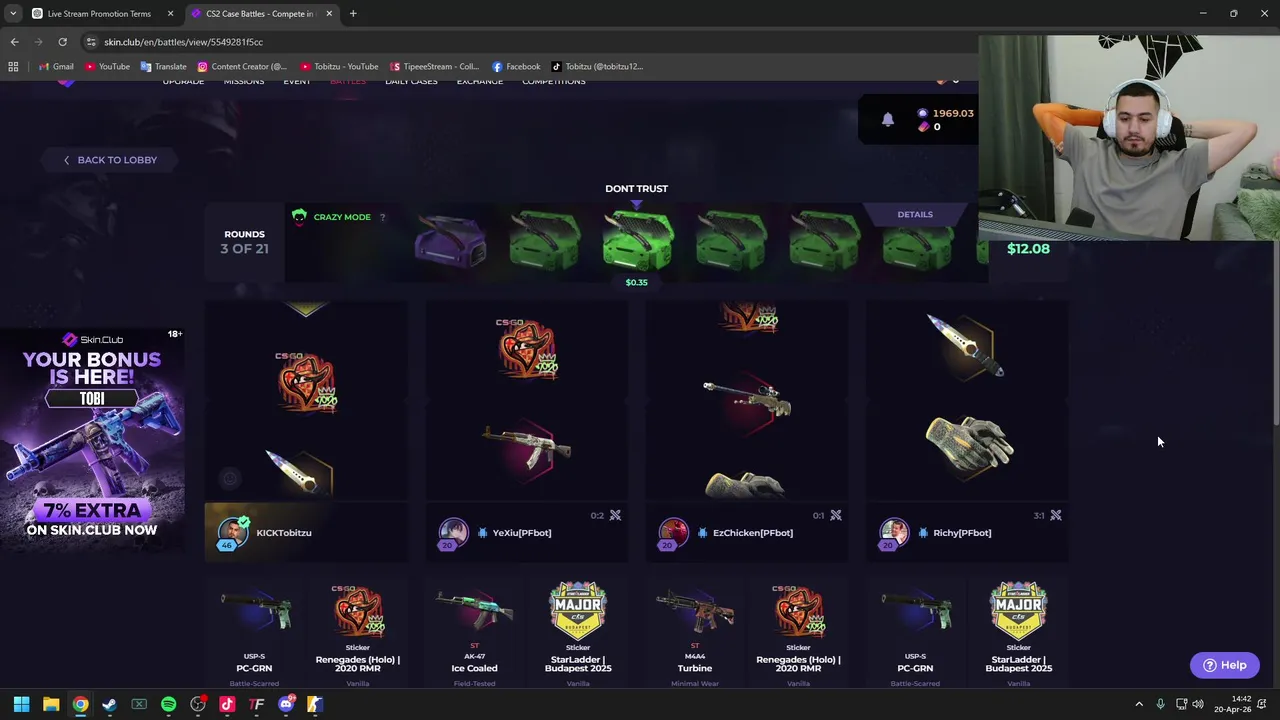The width and height of the screenshot is (1280, 720).
Task: Open the Facebook bookmark
Action: (x=516, y=67)
